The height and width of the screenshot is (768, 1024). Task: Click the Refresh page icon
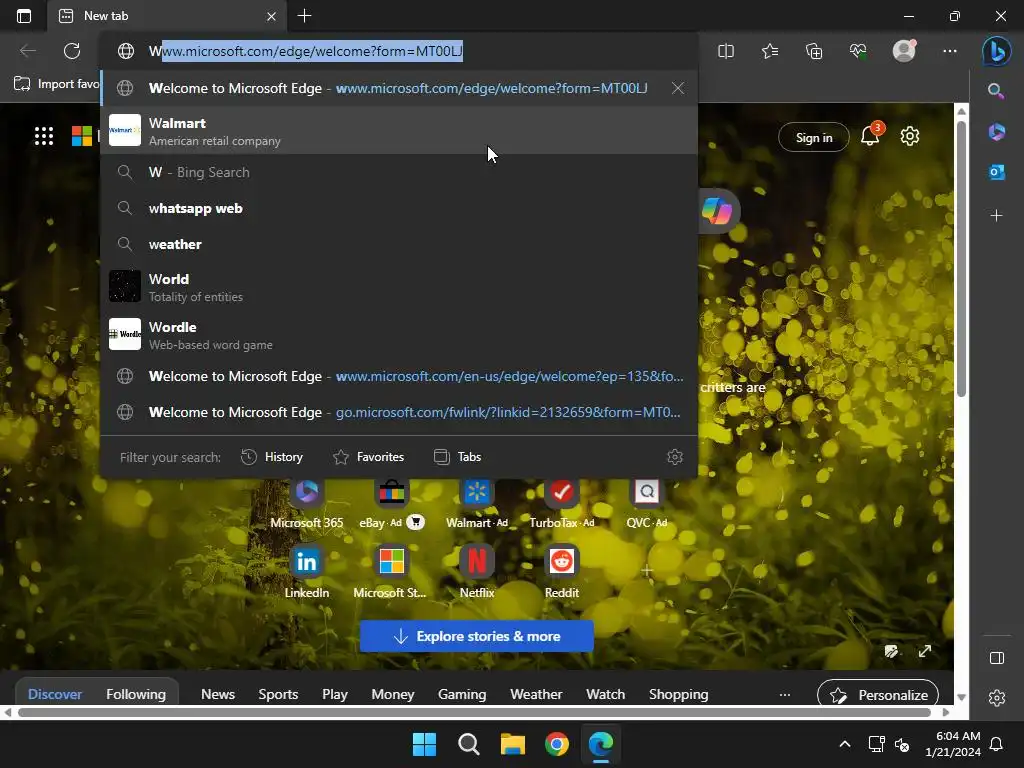point(72,51)
